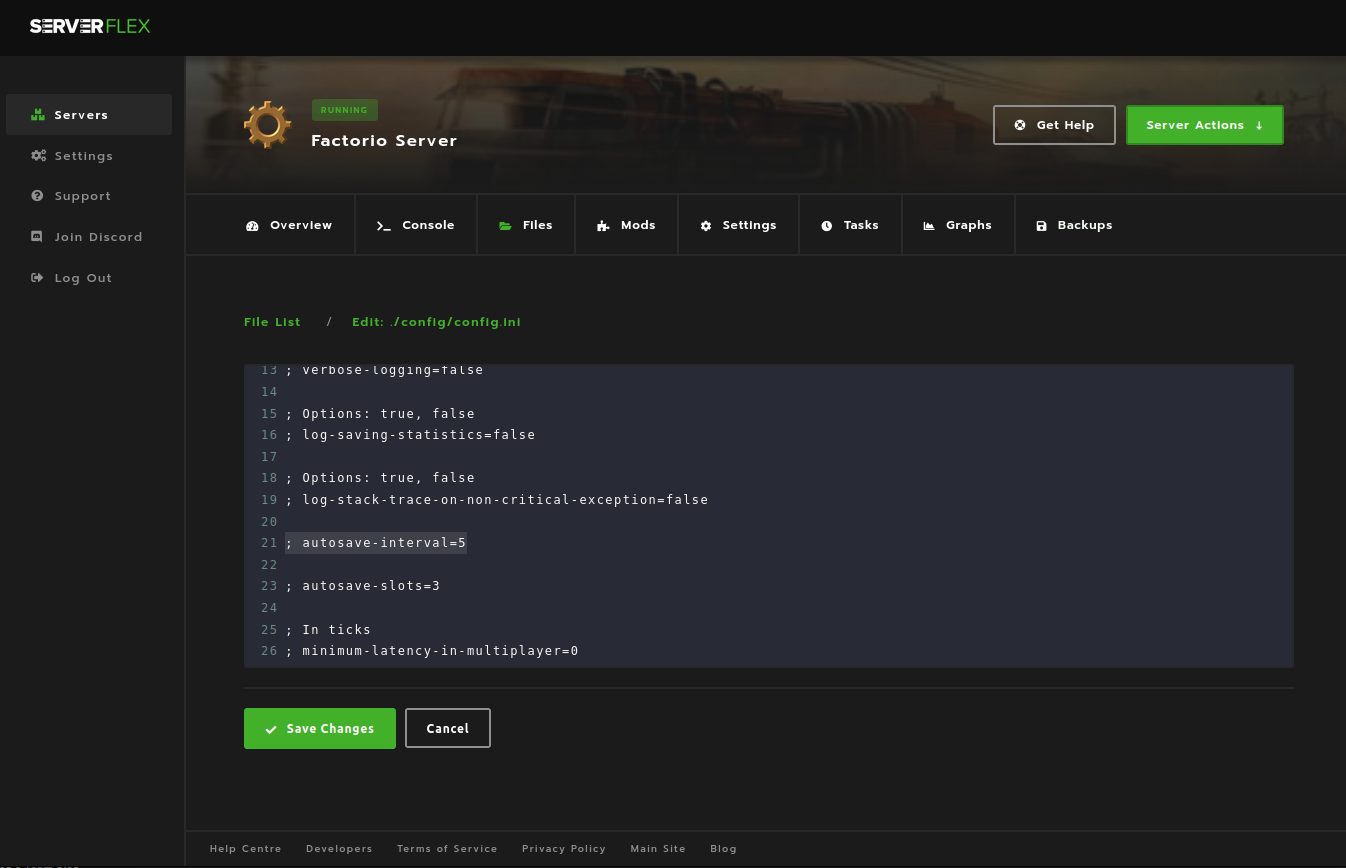Open the Blog footer link
The image size is (1346, 868).
click(x=723, y=849)
